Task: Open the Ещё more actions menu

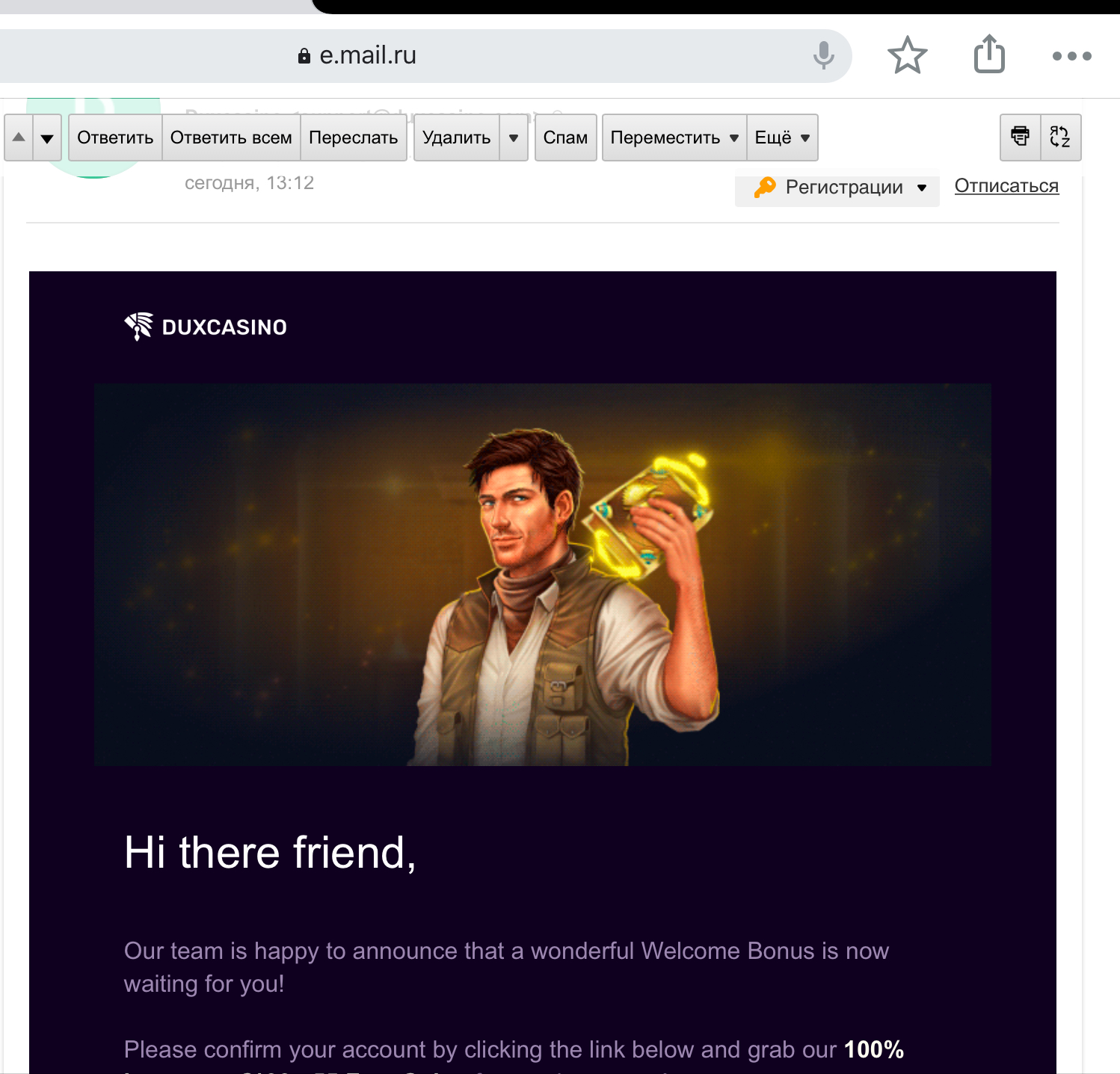Action: point(782,138)
